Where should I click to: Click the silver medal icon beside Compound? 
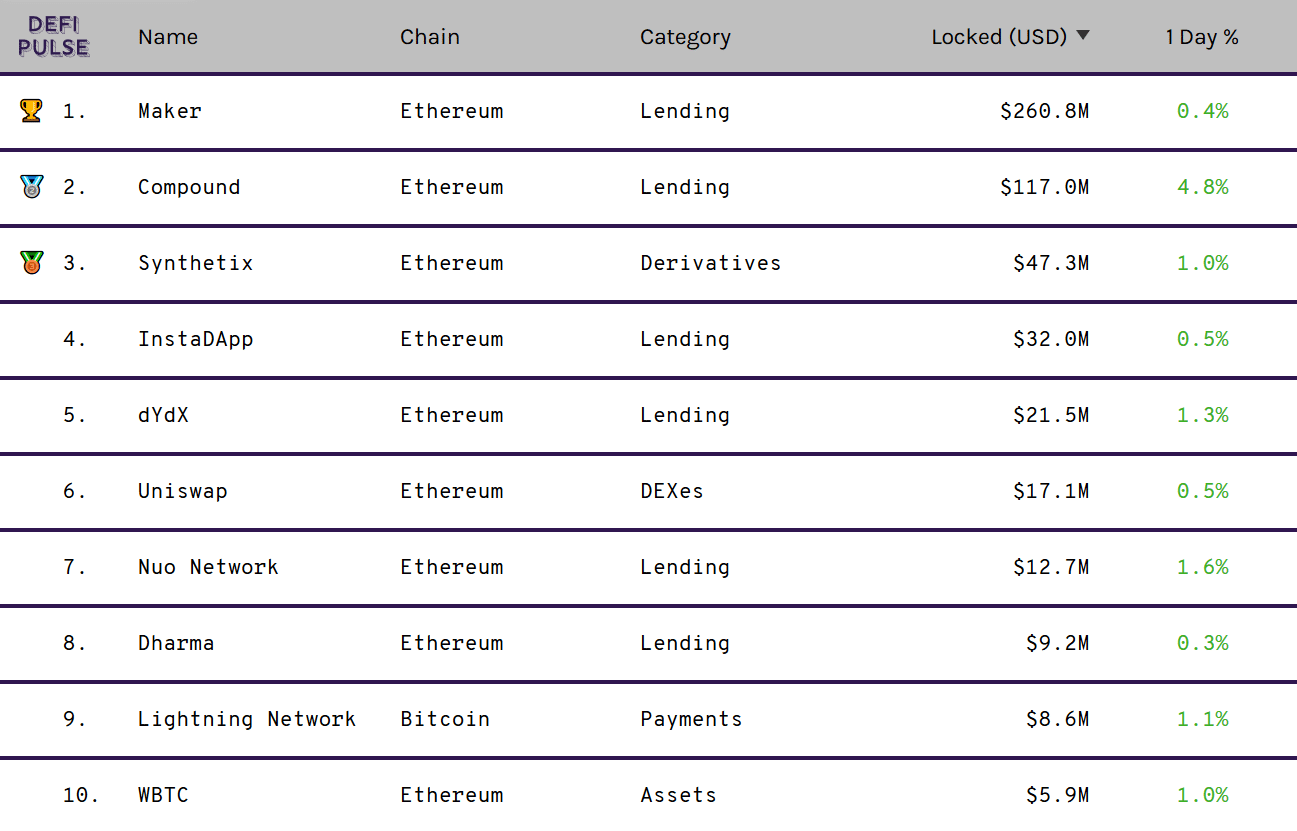coord(31,187)
